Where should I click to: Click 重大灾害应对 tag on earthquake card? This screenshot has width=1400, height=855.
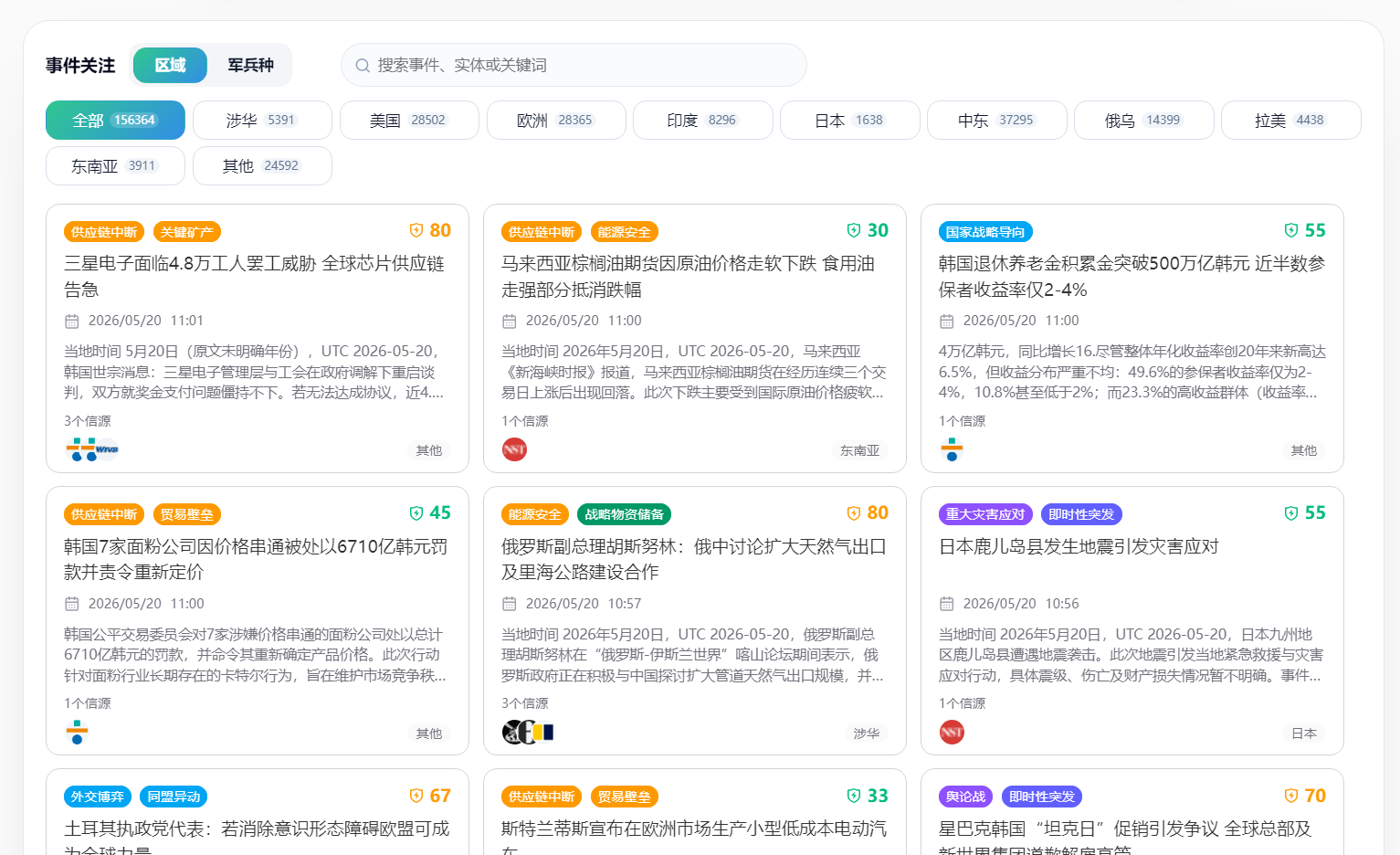pos(985,514)
